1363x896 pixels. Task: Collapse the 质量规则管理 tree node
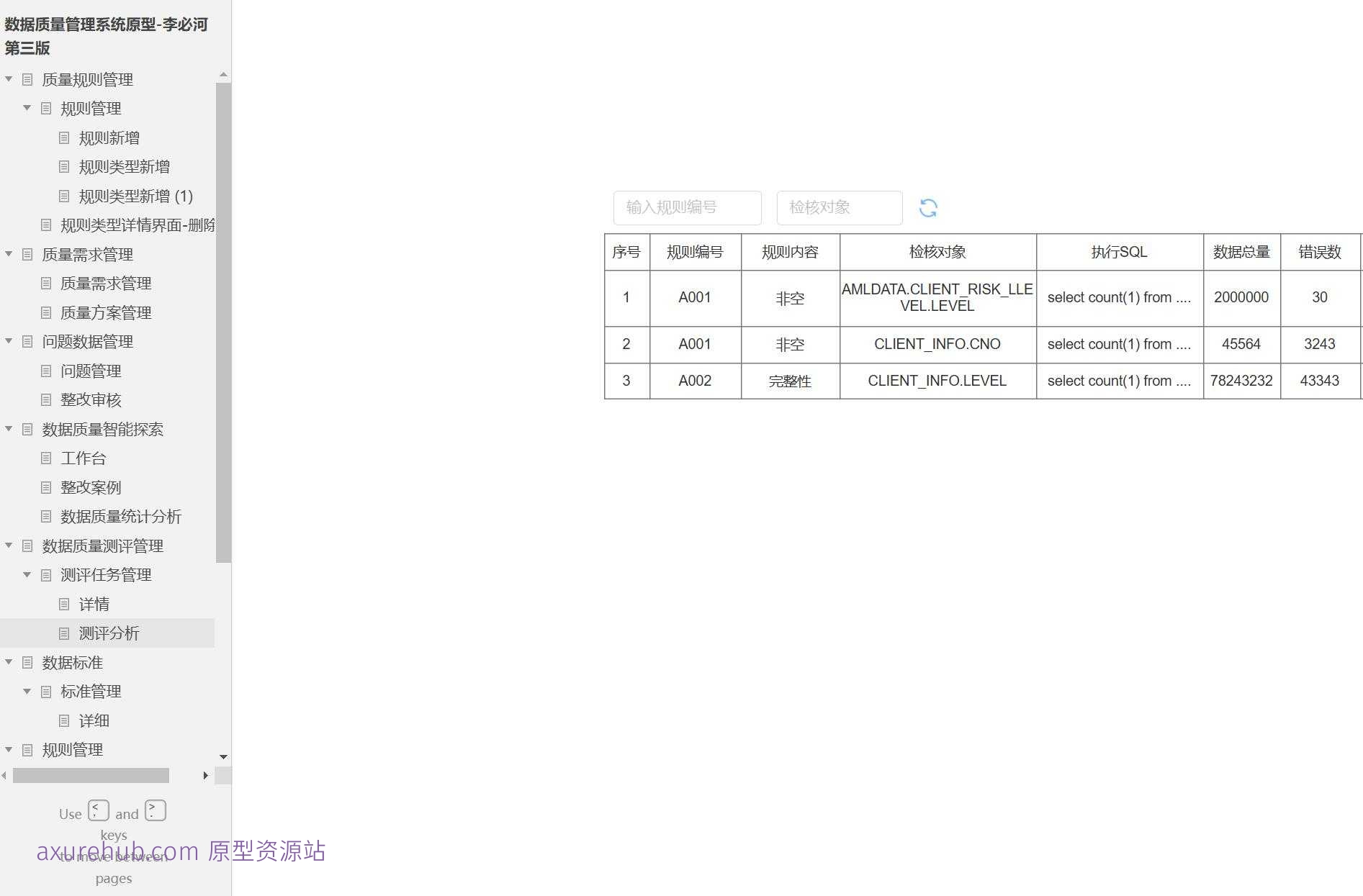click(8, 78)
